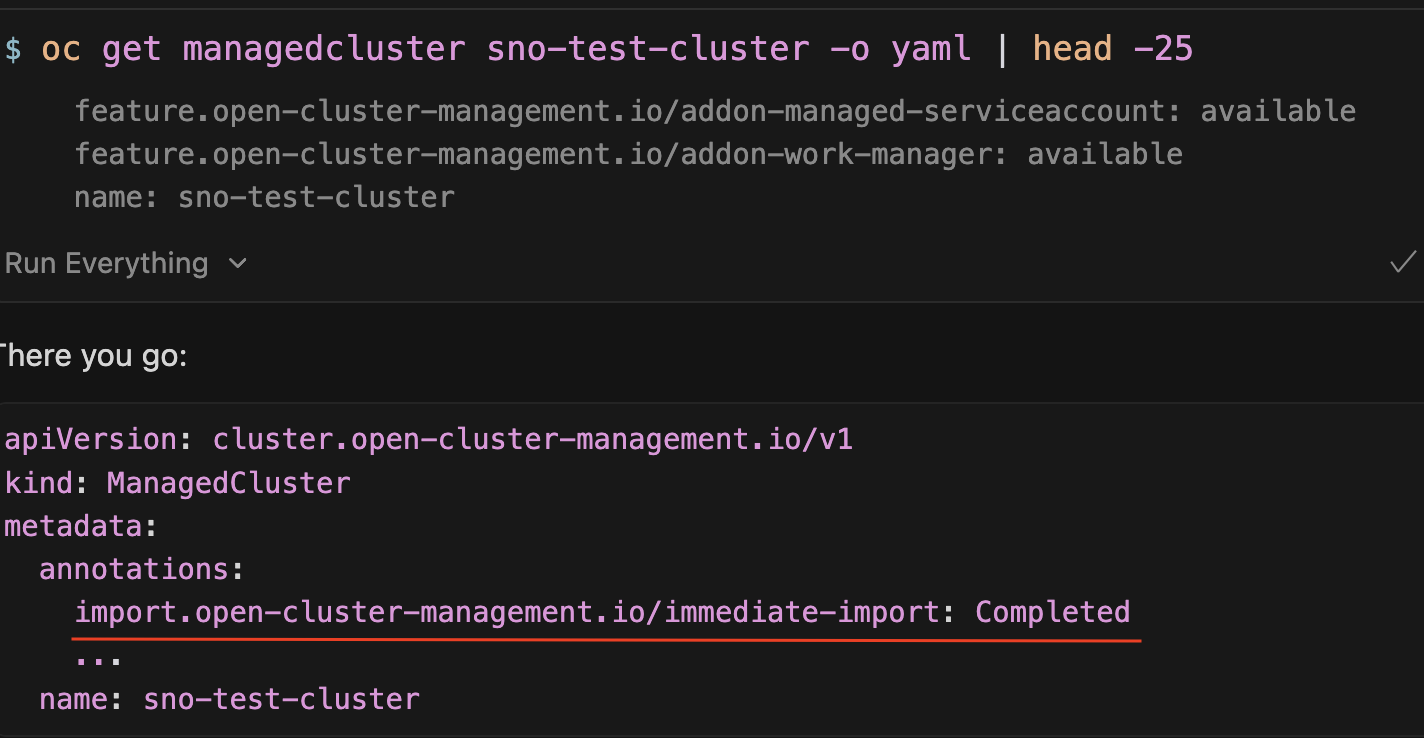Click the "There you go:" message text
Screen dimensions: 1424x738
pyautogui.click(x=92, y=355)
